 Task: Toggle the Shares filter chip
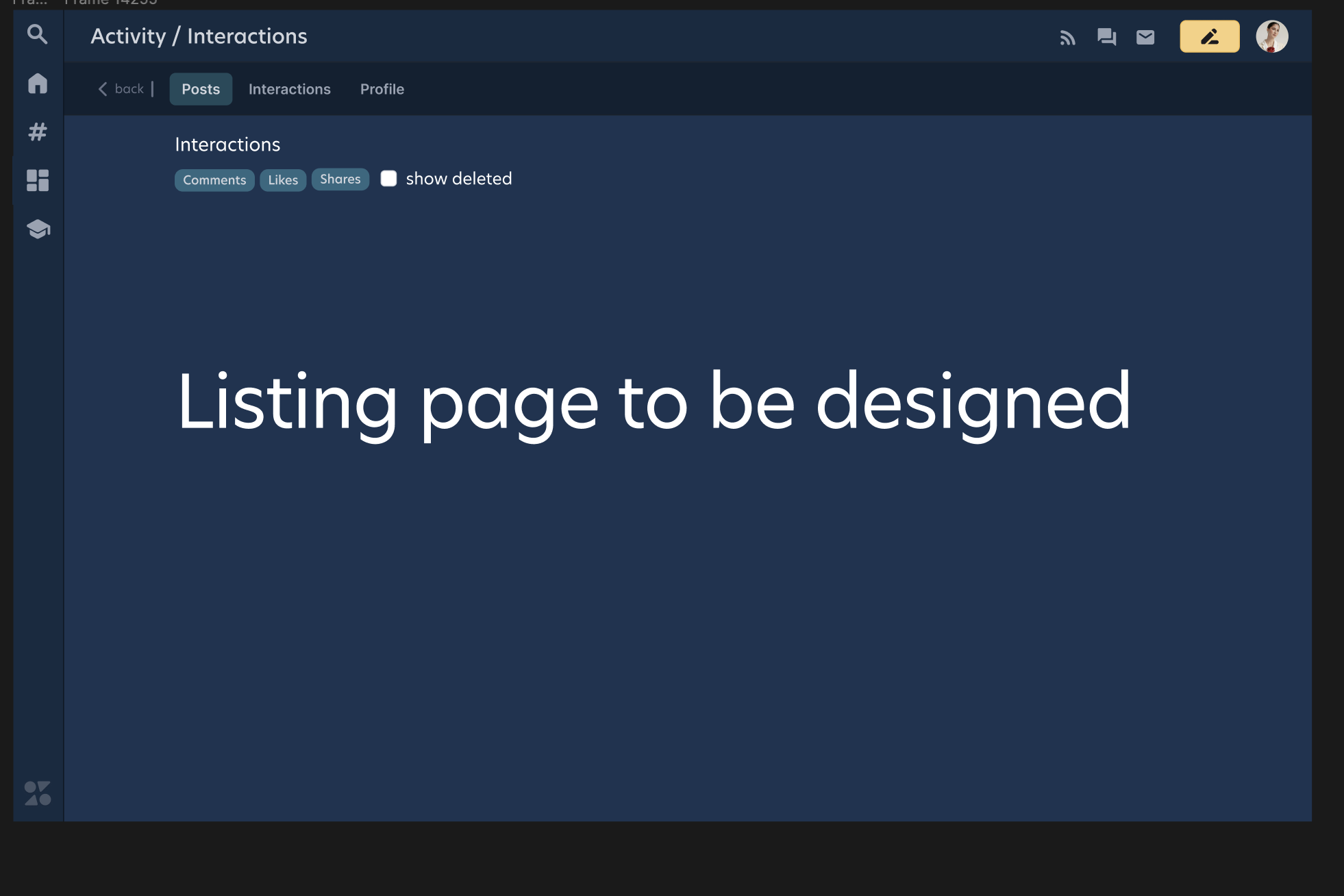(340, 179)
